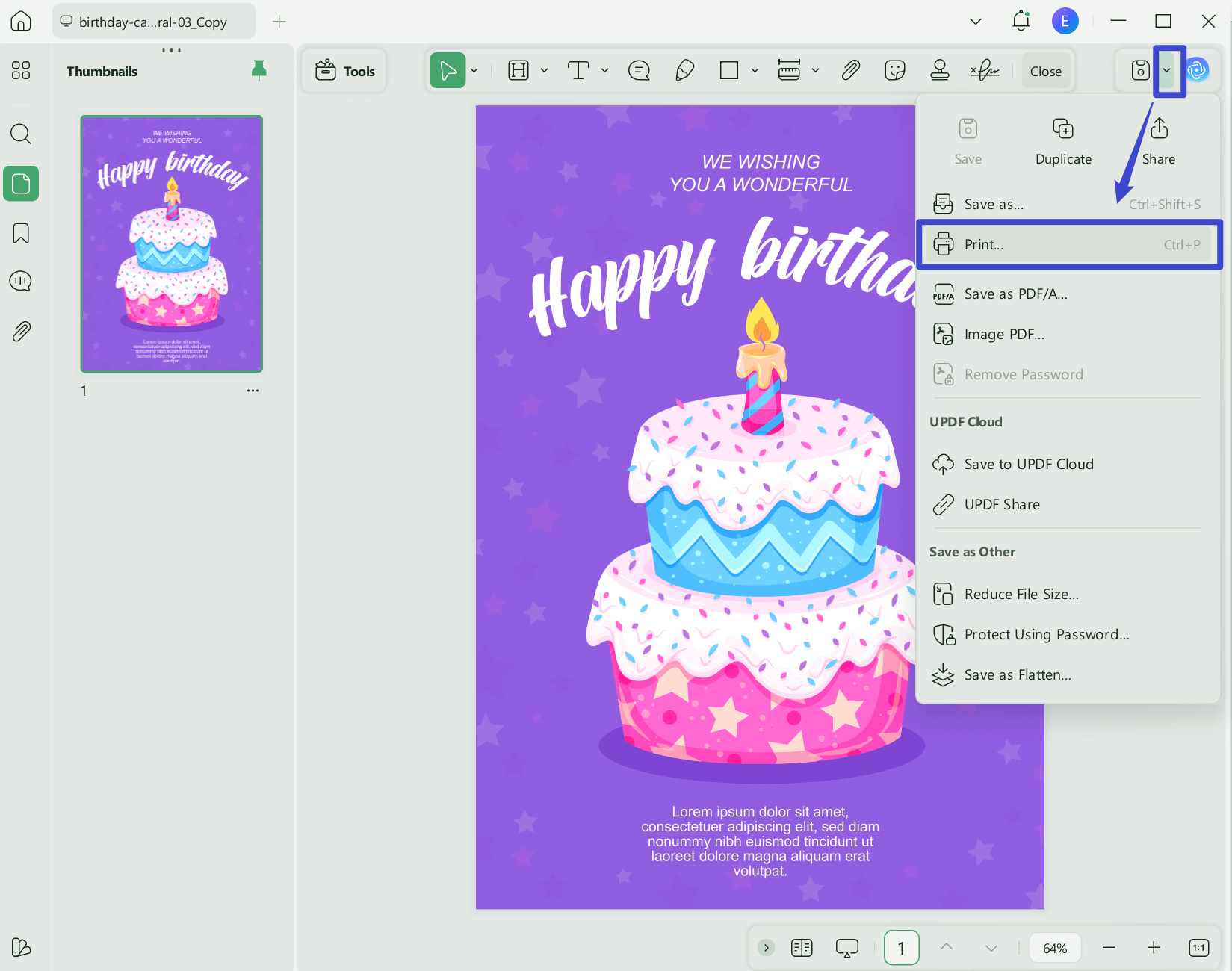Change page layout view icon

pyautogui.click(x=802, y=948)
